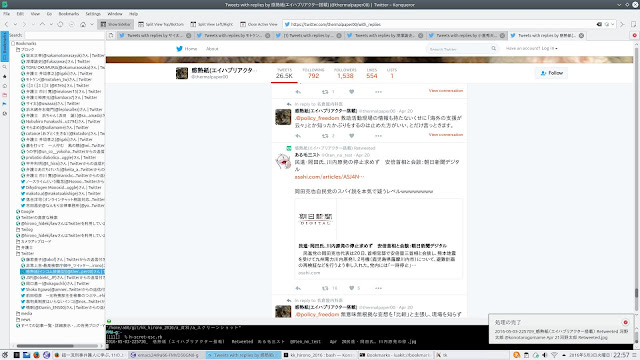Open the Asahi Shimbun Digital article card
Viewport: 640px width, 360px height.
point(378,238)
